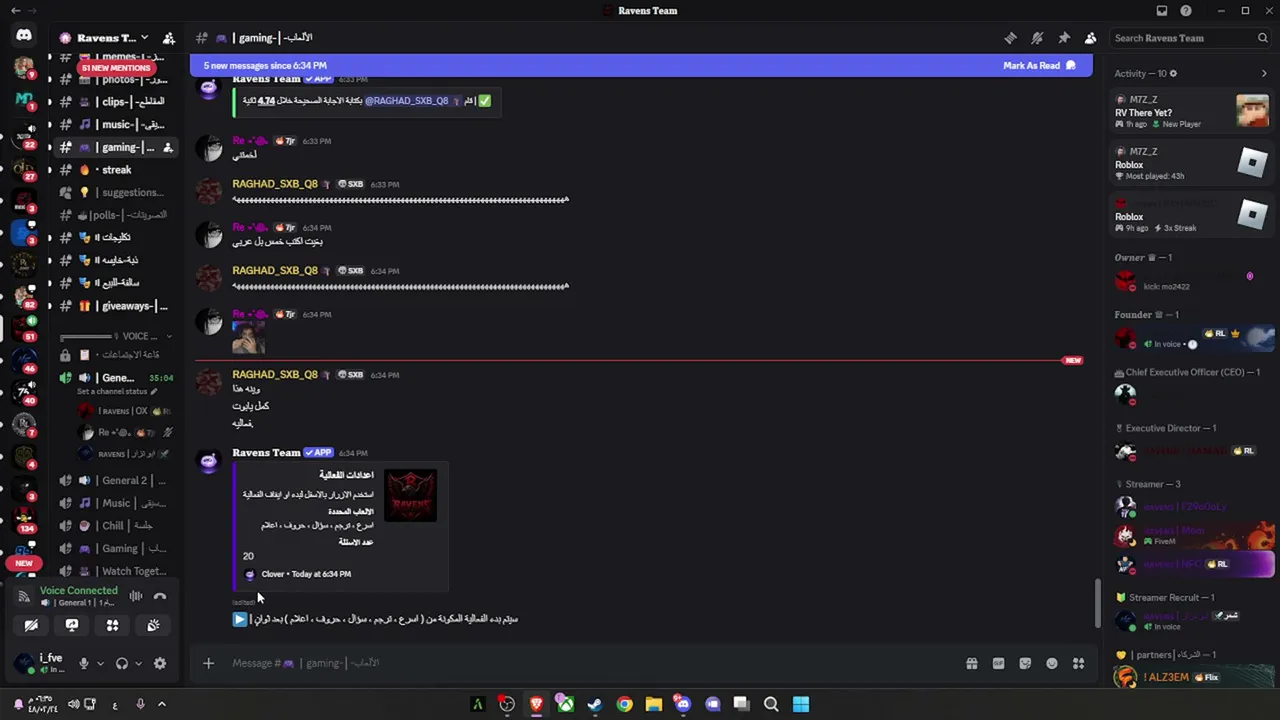Screen dimensions: 1280x720
Task: Join the Gaming voice channel
Action: pyautogui.click(x=118, y=549)
